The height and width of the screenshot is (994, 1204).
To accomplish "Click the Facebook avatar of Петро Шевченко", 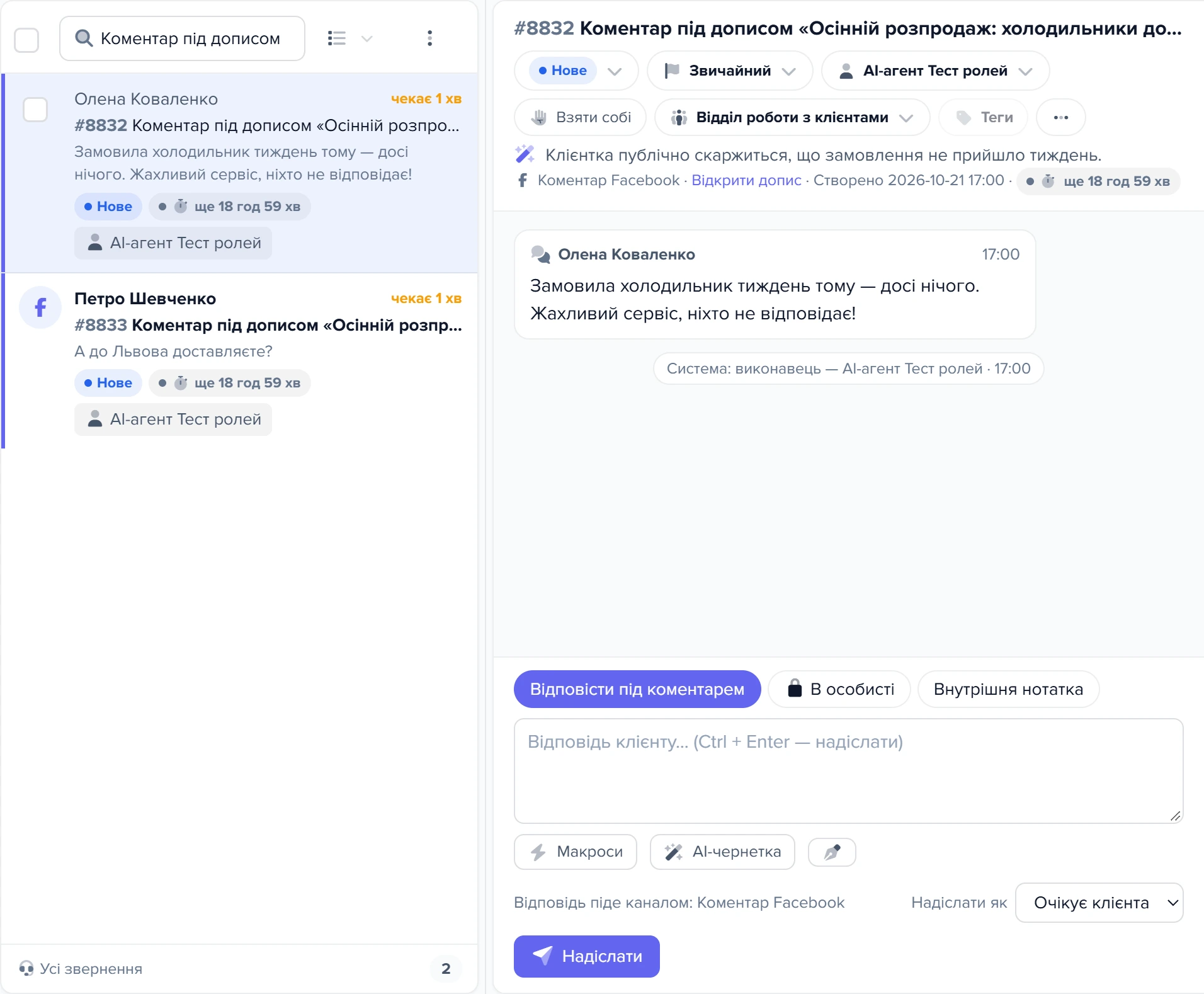I will pos(40,307).
